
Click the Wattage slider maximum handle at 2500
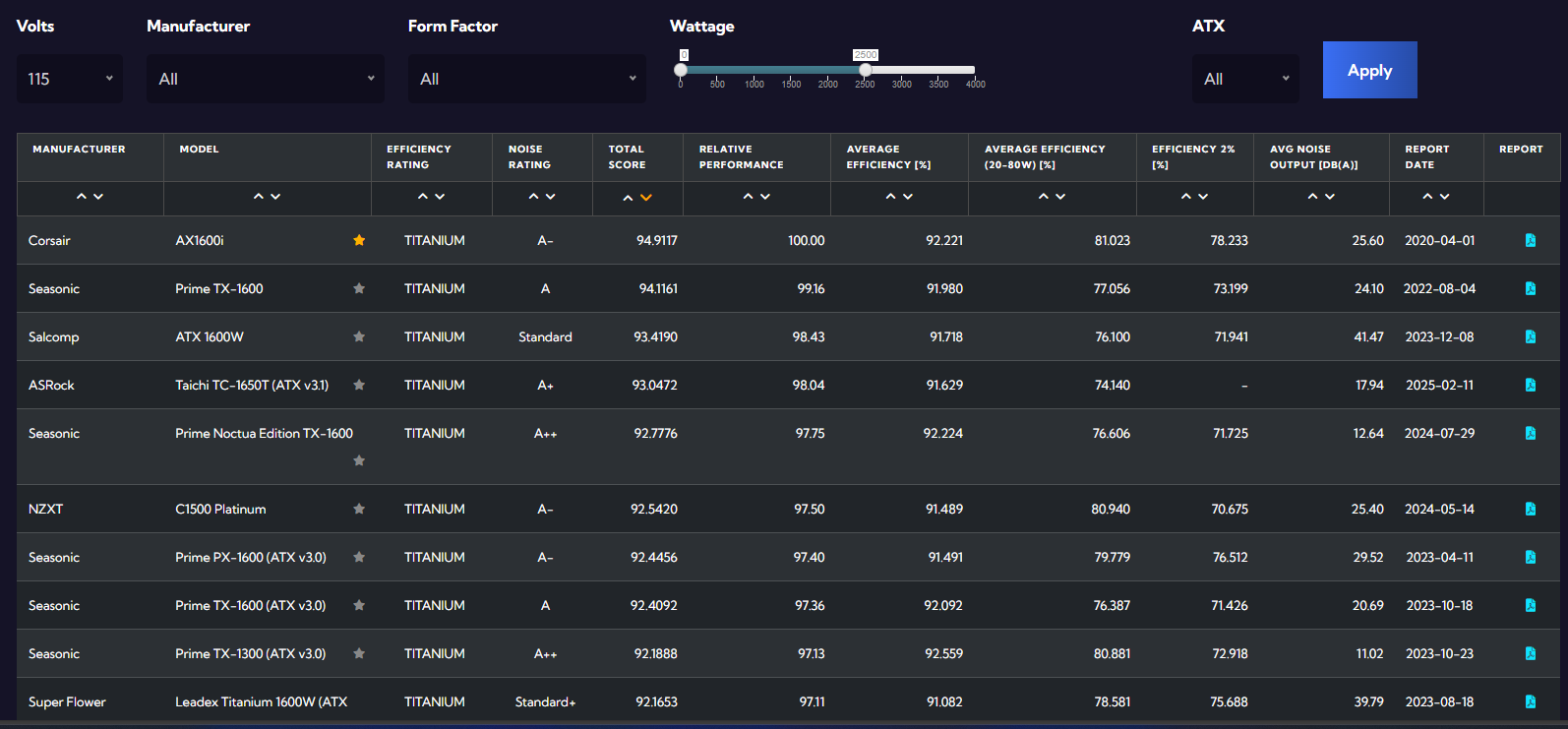[866, 70]
